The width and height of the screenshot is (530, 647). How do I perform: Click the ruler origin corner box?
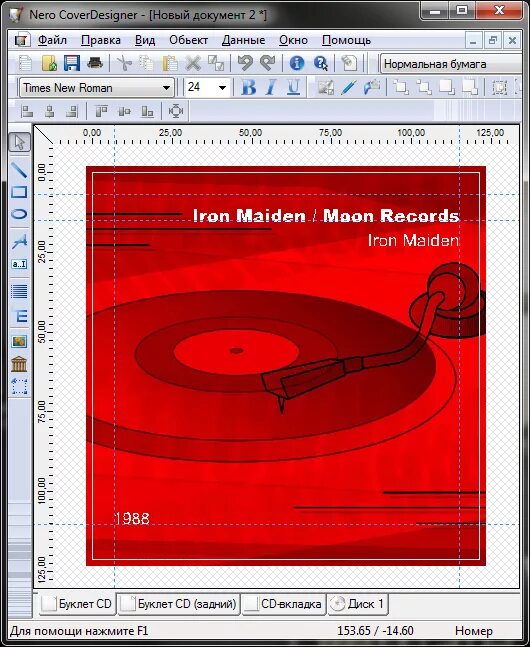click(x=44, y=135)
